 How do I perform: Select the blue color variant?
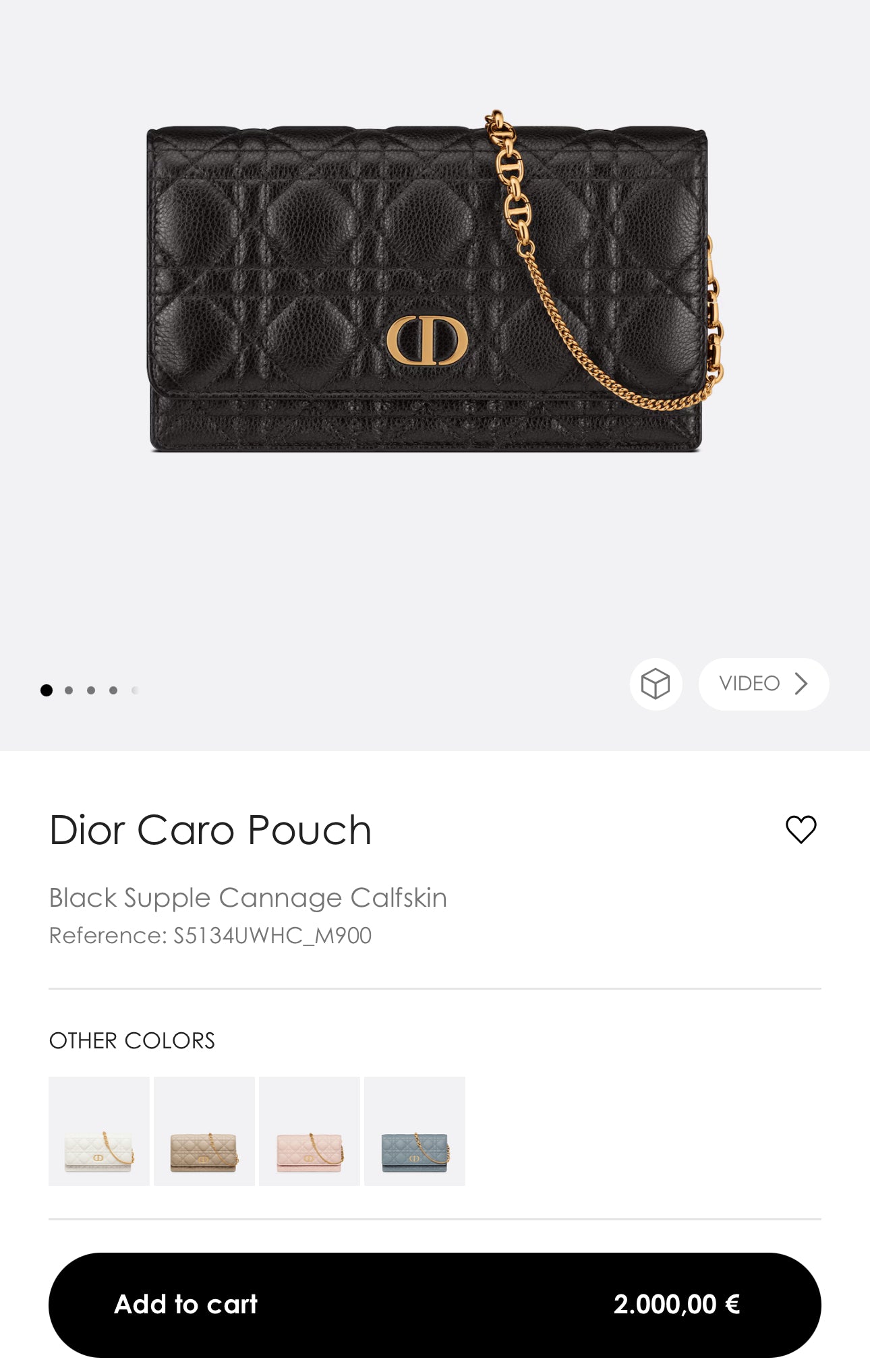(415, 1131)
